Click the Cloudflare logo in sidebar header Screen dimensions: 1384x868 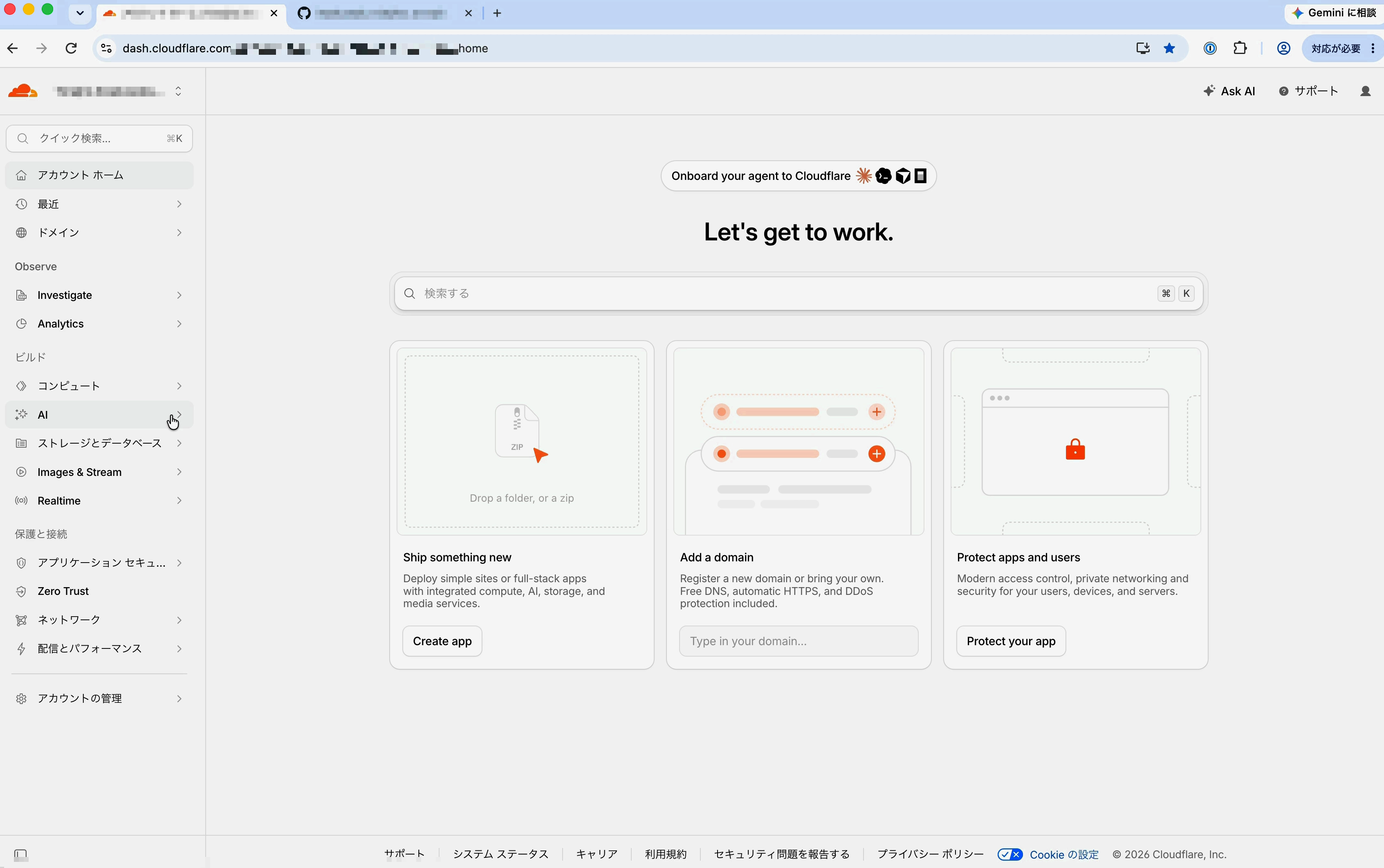tap(23, 91)
